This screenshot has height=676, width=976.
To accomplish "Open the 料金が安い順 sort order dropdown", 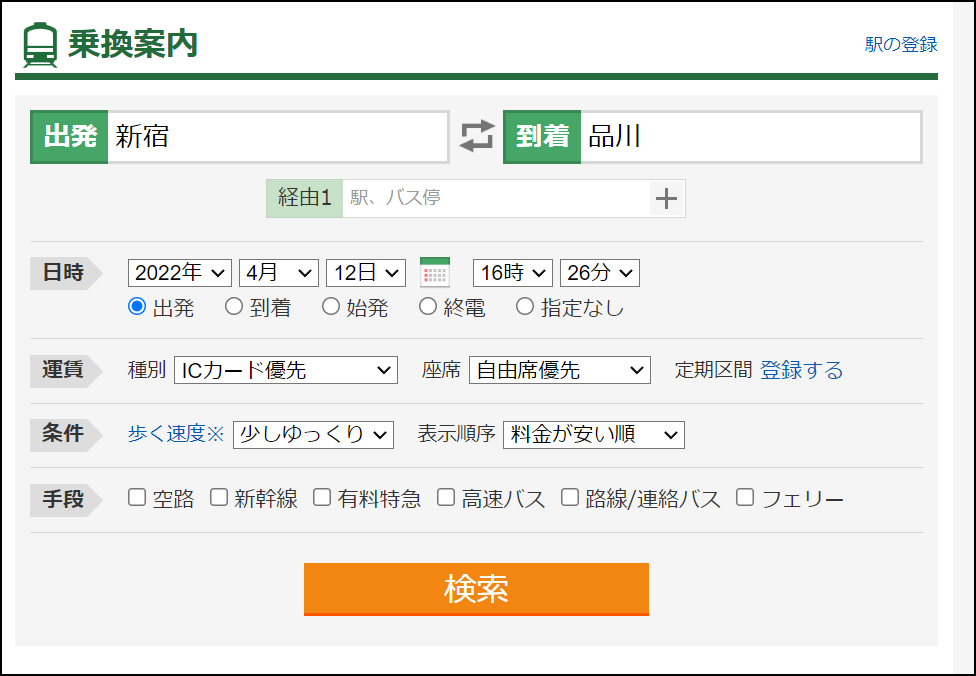I will (x=592, y=434).
